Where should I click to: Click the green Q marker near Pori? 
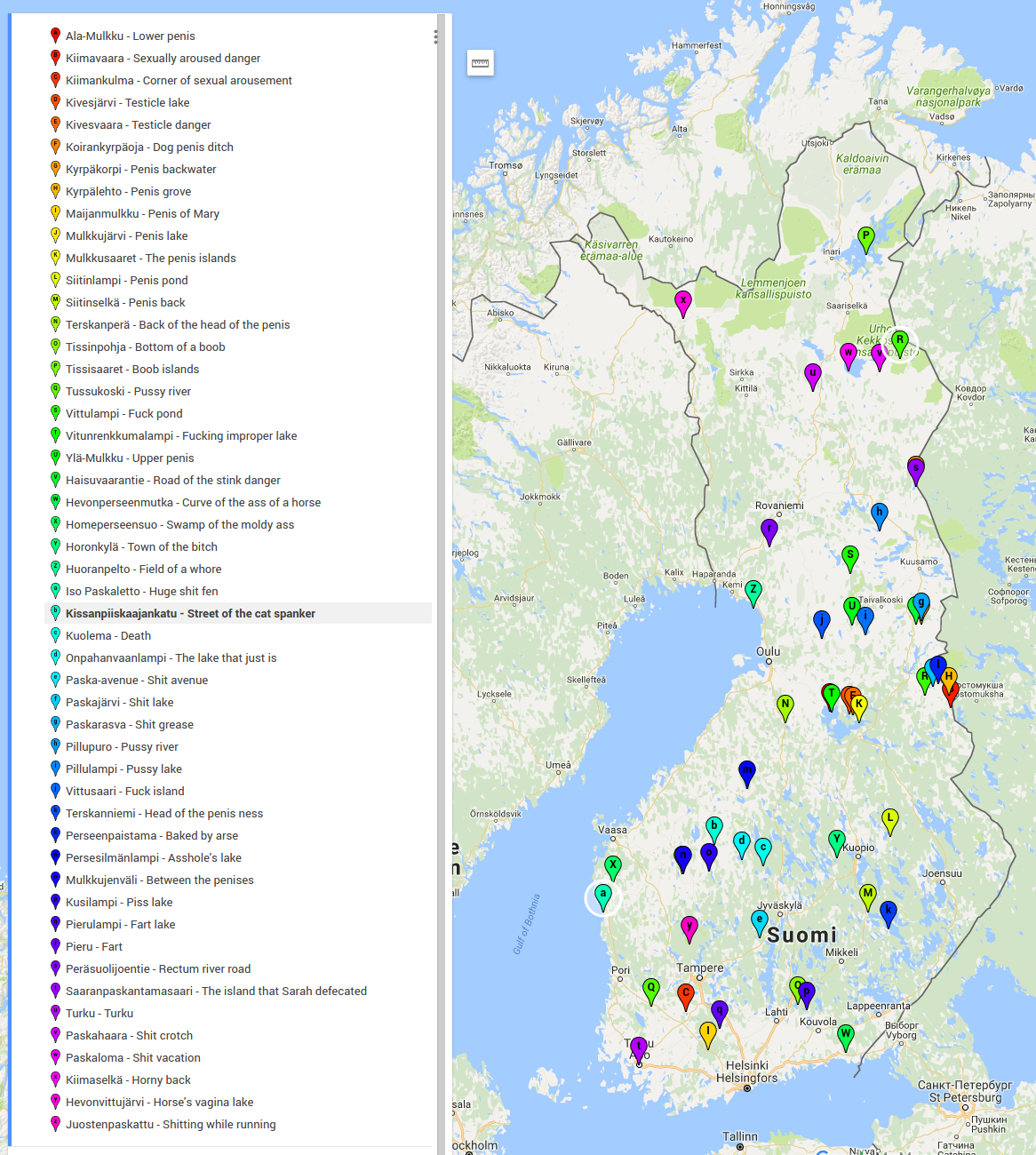(651, 992)
